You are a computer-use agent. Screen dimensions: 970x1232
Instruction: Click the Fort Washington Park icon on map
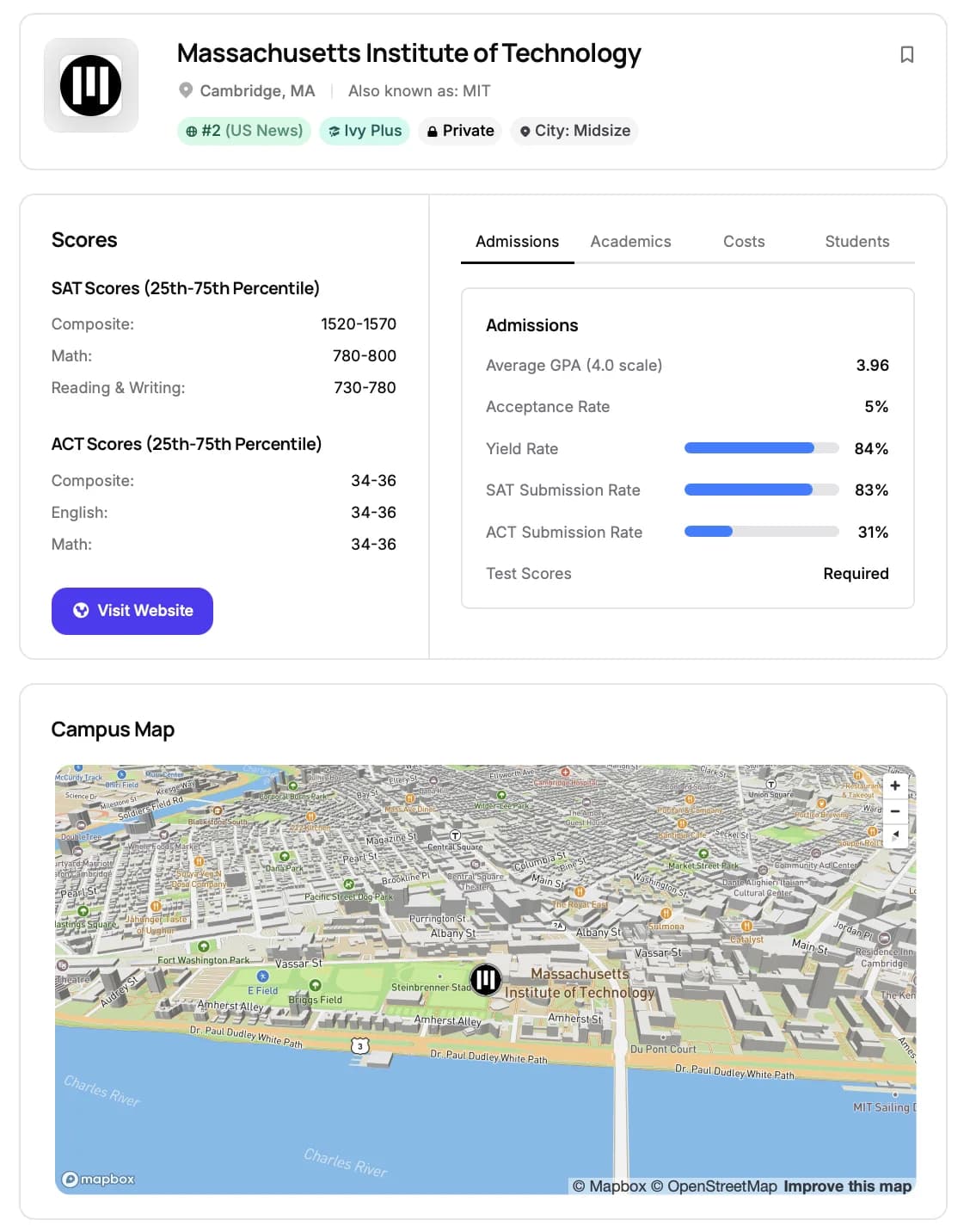click(204, 946)
